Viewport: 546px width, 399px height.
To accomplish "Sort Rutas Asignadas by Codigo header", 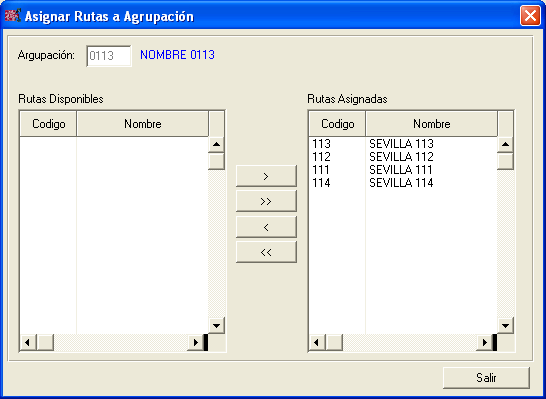I will click(337, 124).
